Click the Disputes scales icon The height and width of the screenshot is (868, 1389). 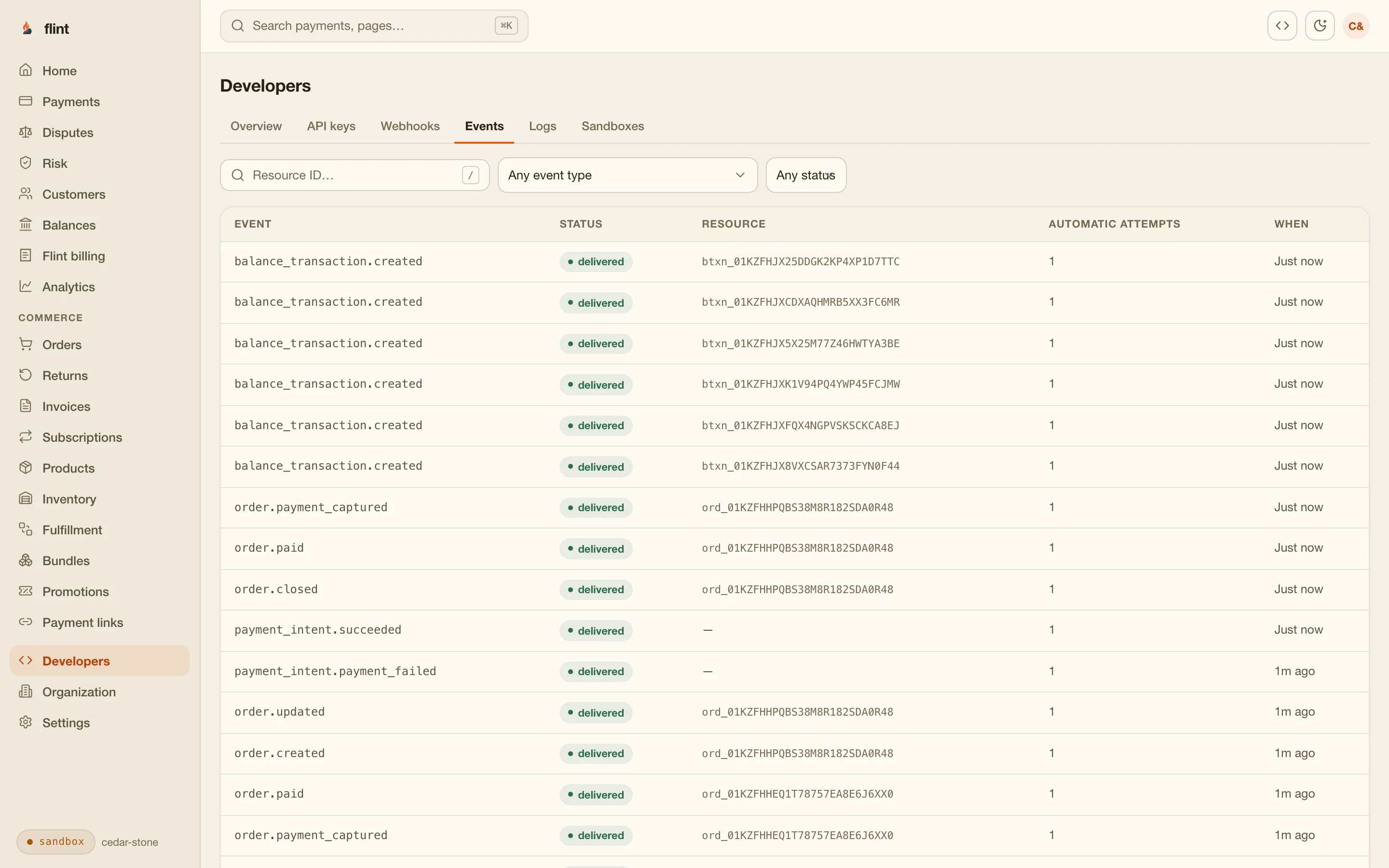[25, 132]
